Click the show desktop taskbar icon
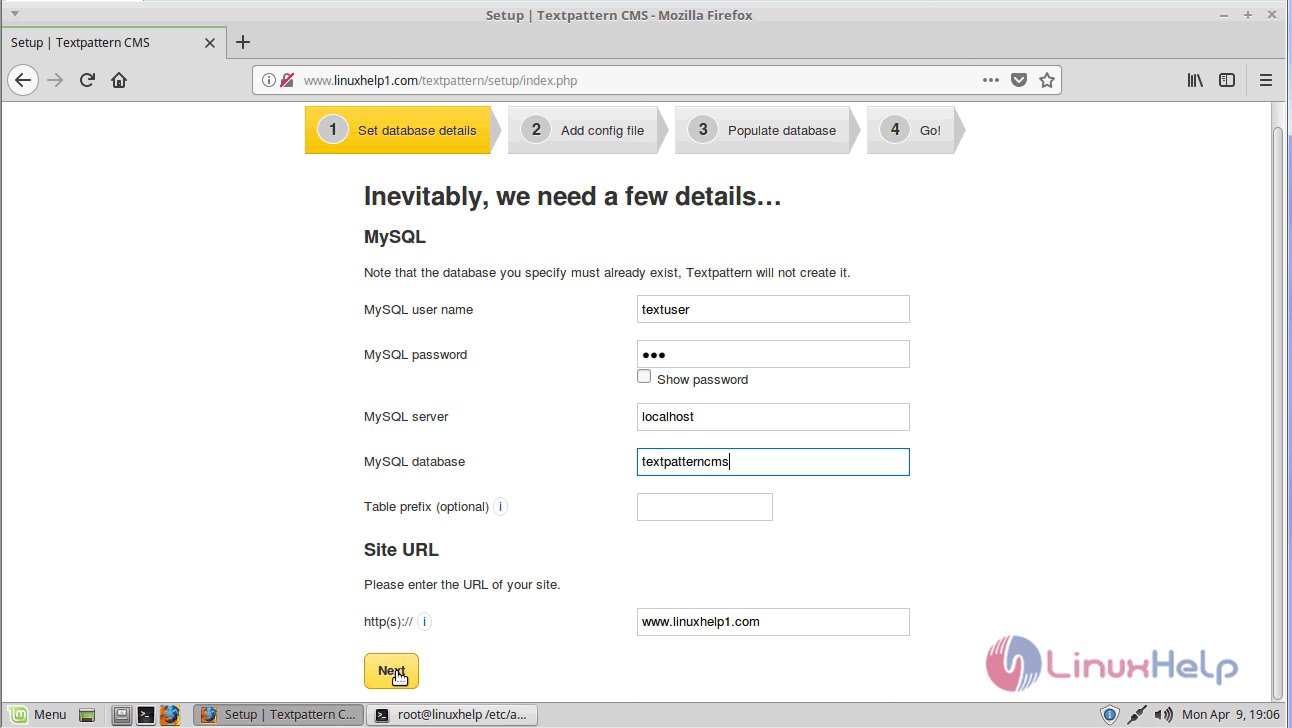 click(88, 715)
